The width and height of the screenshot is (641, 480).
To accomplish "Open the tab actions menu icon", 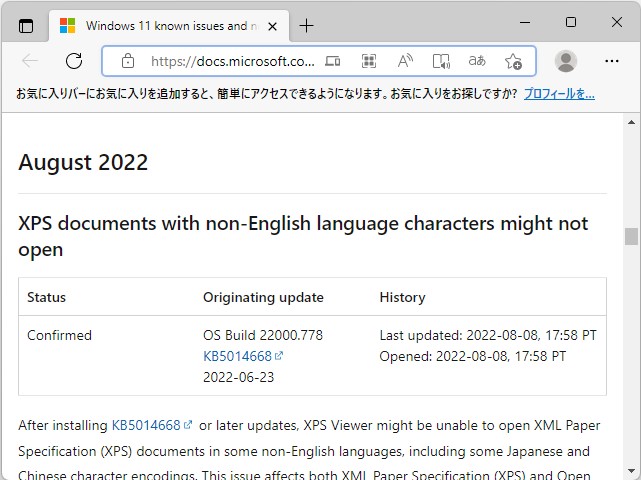I will [26, 26].
